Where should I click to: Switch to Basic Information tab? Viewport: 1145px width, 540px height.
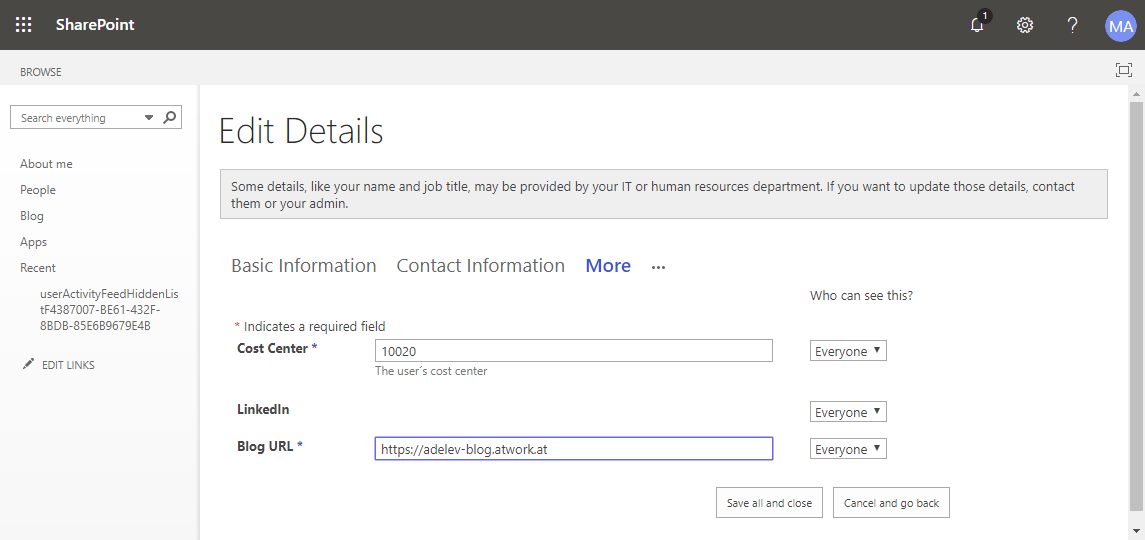point(303,266)
